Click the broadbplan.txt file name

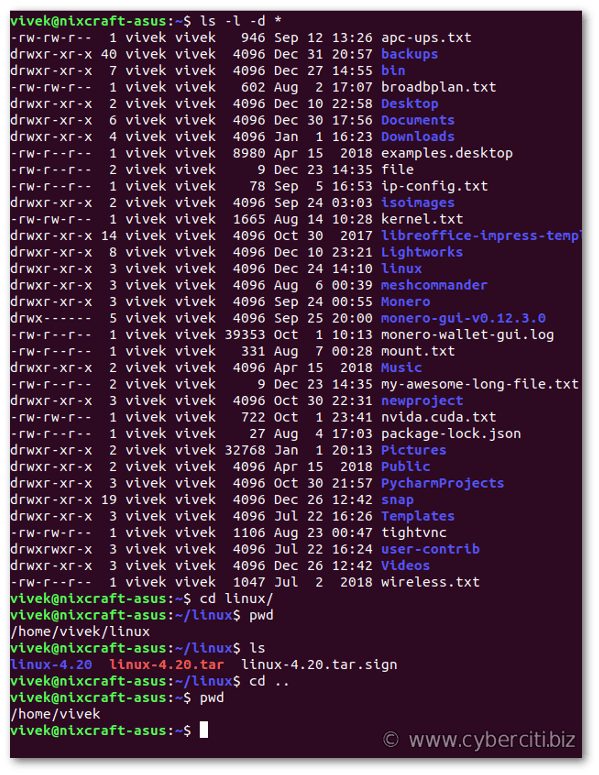(438, 87)
